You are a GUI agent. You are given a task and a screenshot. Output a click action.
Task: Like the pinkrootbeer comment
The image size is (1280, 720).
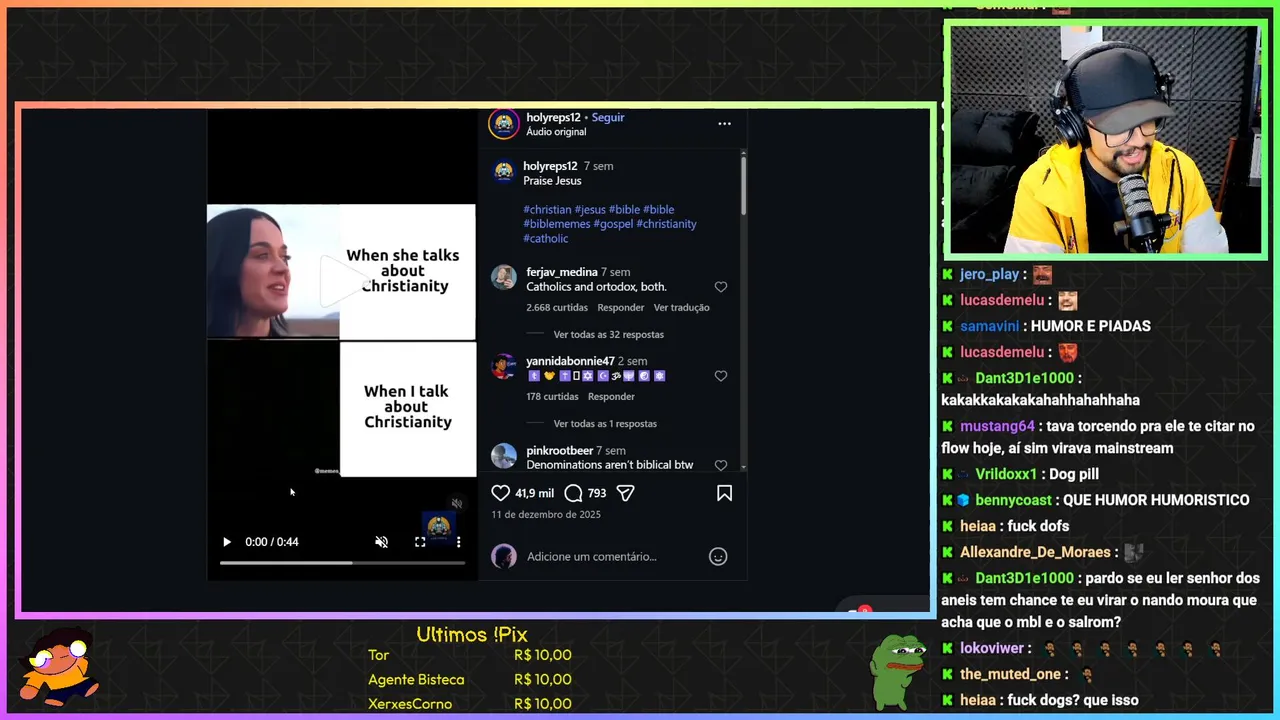(721, 465)
